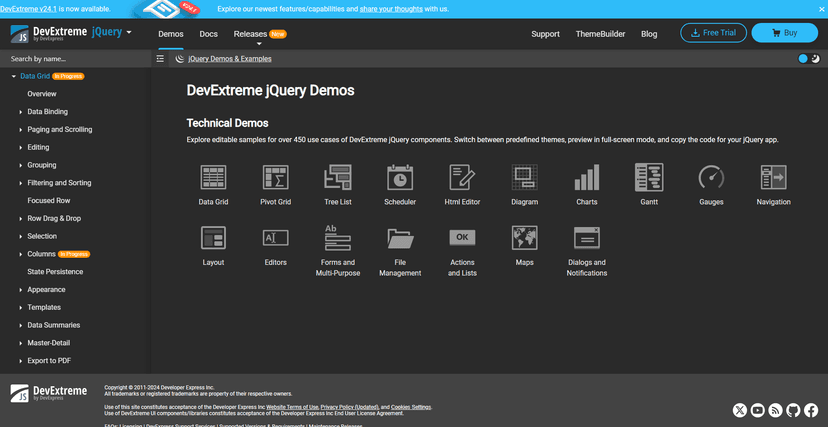The width and height of the screenshot is (828, 427).
Task: Open the Facebook social icon
Action: point(811,410)
